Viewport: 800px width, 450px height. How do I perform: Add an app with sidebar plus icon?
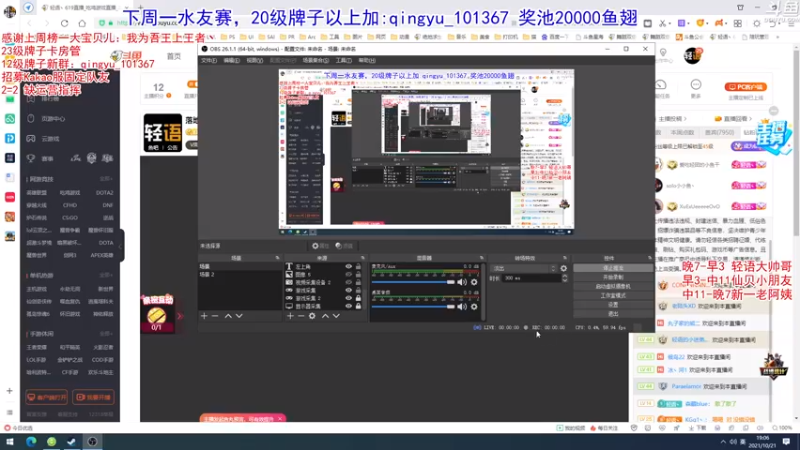(x=9, y=391)
